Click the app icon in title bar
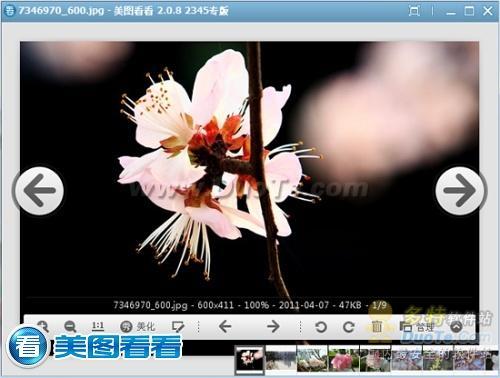 coord(10,11)
